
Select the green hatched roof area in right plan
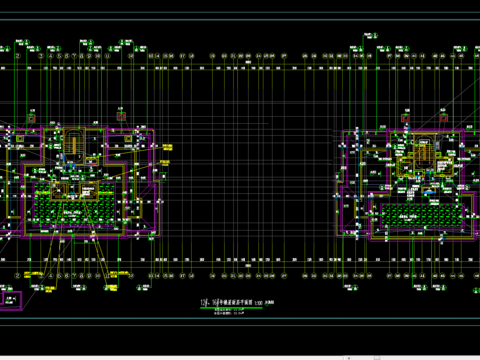click(422, 216)
